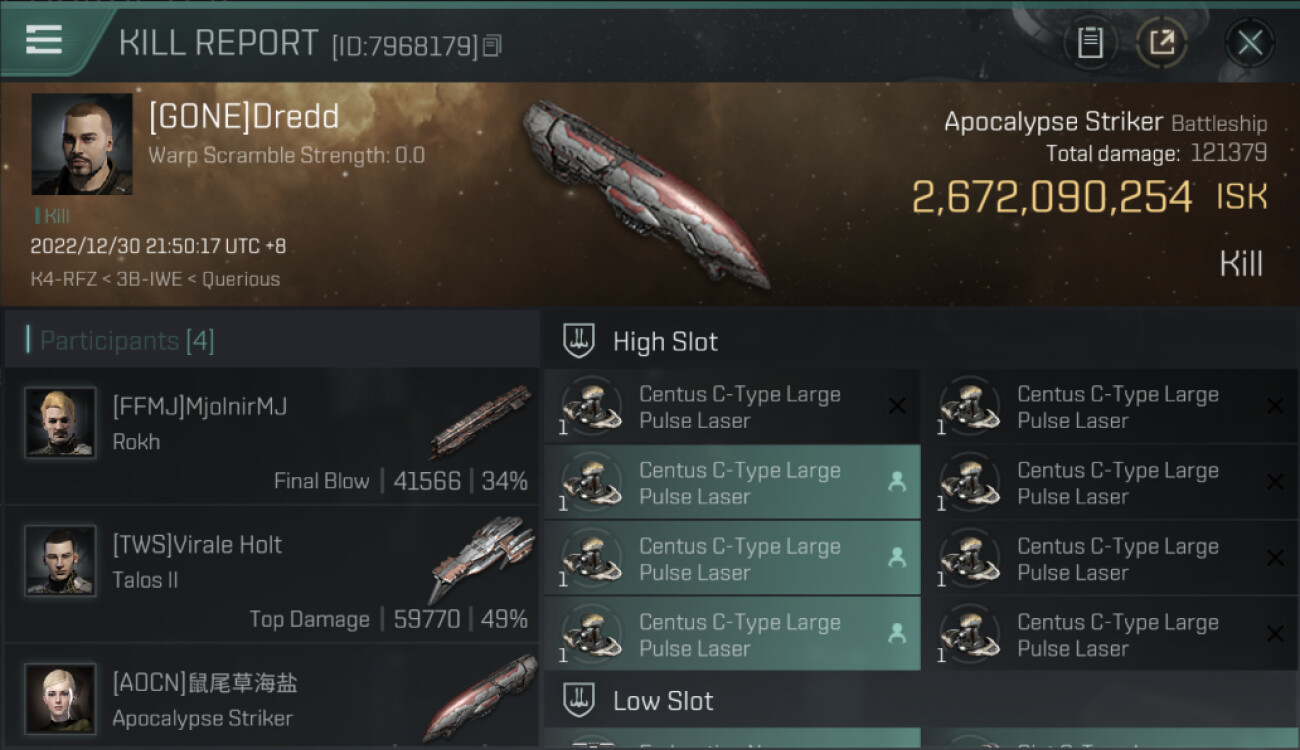The width and height of the screenshot is (1300, 750).
Task: Open MjolnirMJ's pilot portrait
Action: pyautogui.click(x=60, y=423)
